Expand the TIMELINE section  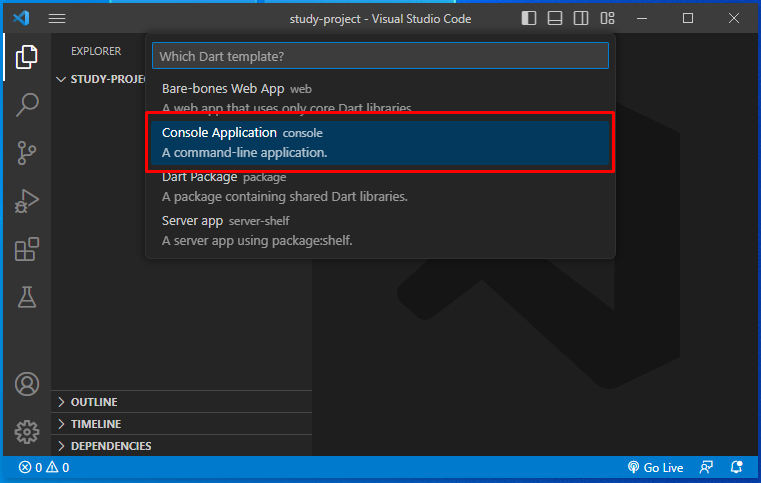(182, 424)
